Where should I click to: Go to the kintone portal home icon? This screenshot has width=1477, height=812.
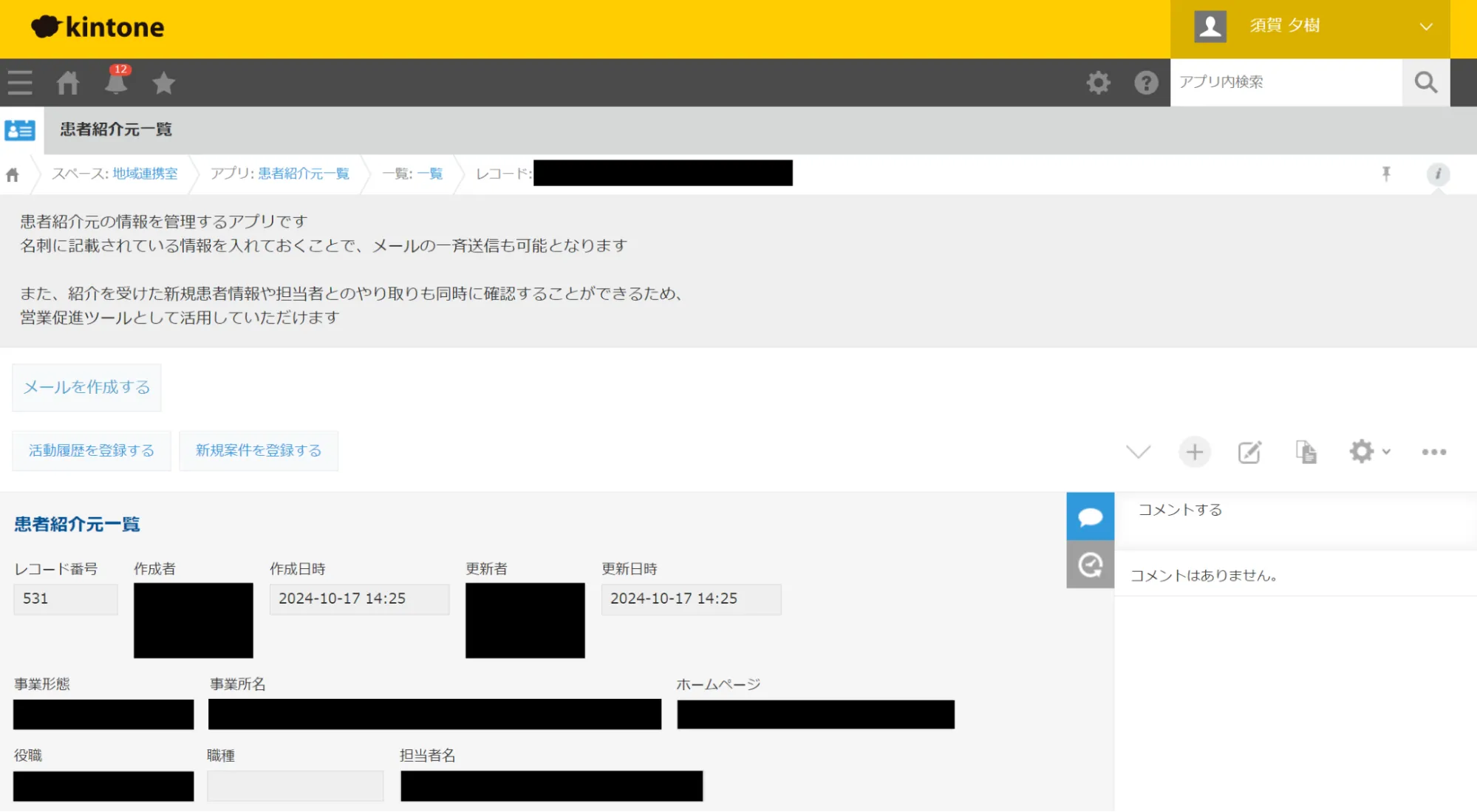68,83
